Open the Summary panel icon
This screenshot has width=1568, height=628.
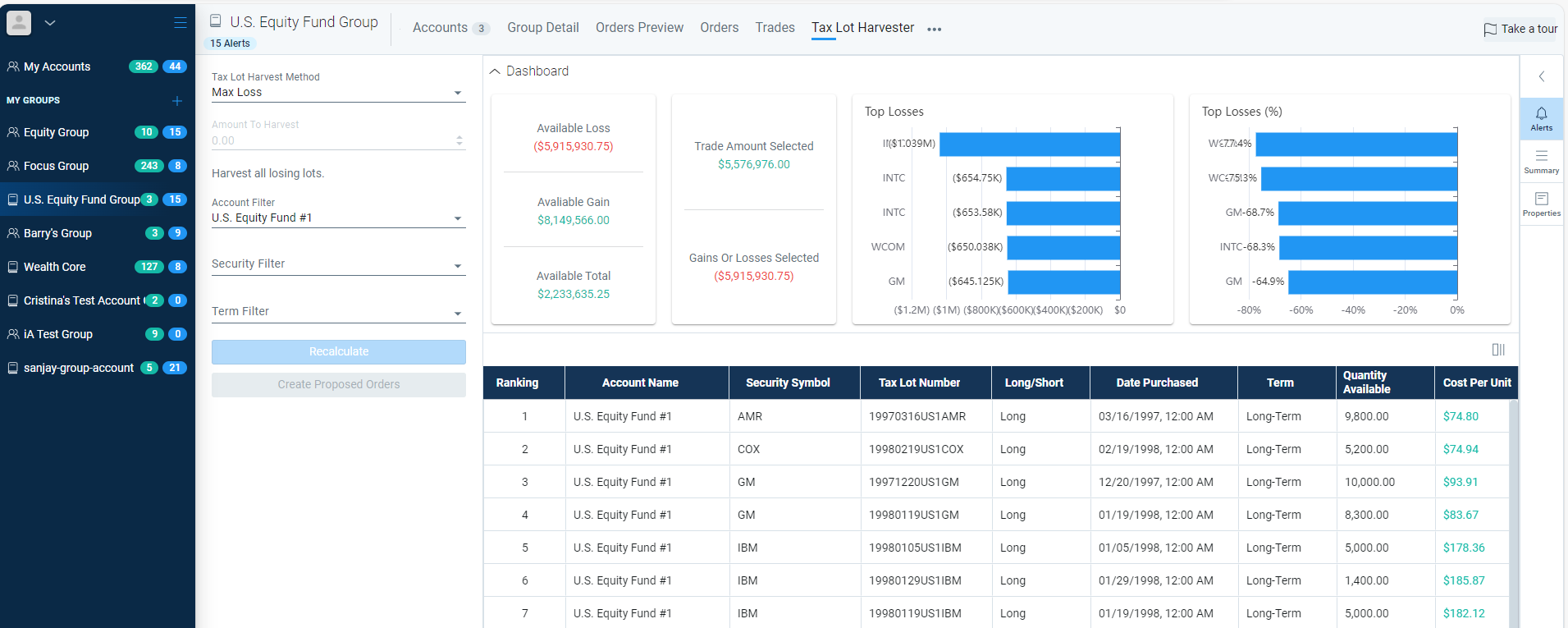tap(1542, 162)
